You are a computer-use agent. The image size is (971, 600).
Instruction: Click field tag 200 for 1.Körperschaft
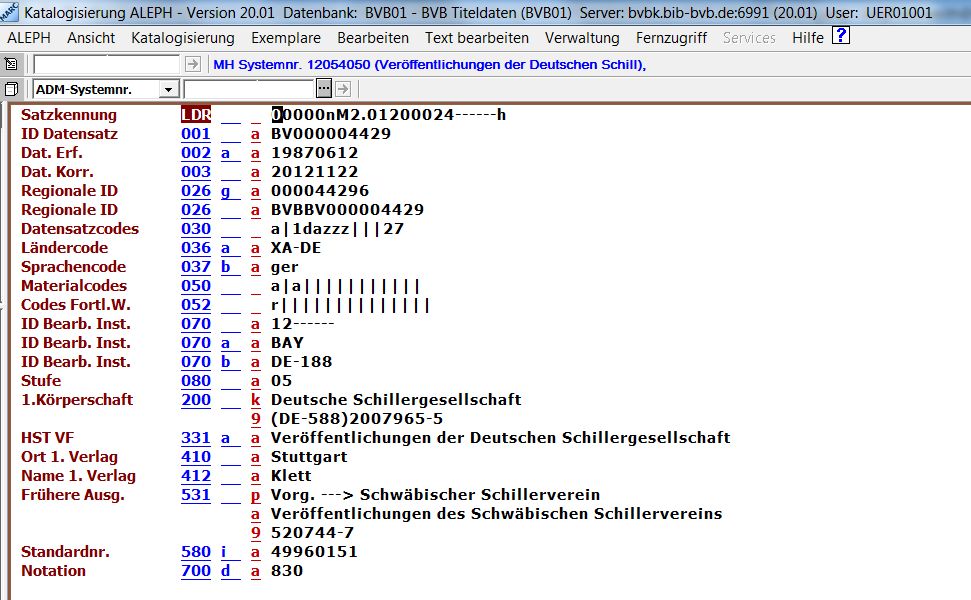click(196, 400)
